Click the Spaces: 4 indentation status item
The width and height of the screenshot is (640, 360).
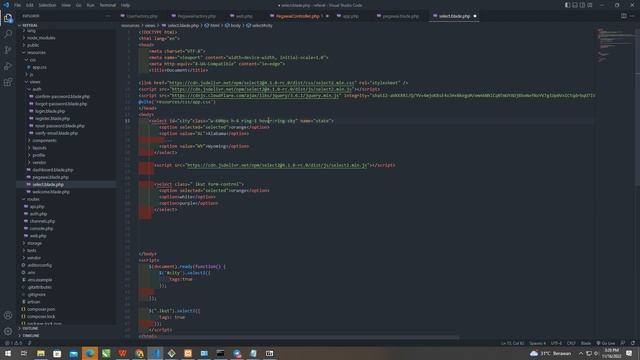(537, 343)
